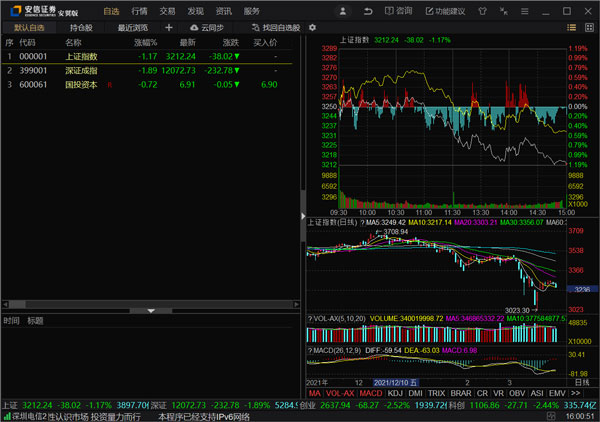Open the 发现 menu
Image resolution: width=600 pixels, height=422 pixels.
(196, 11)
